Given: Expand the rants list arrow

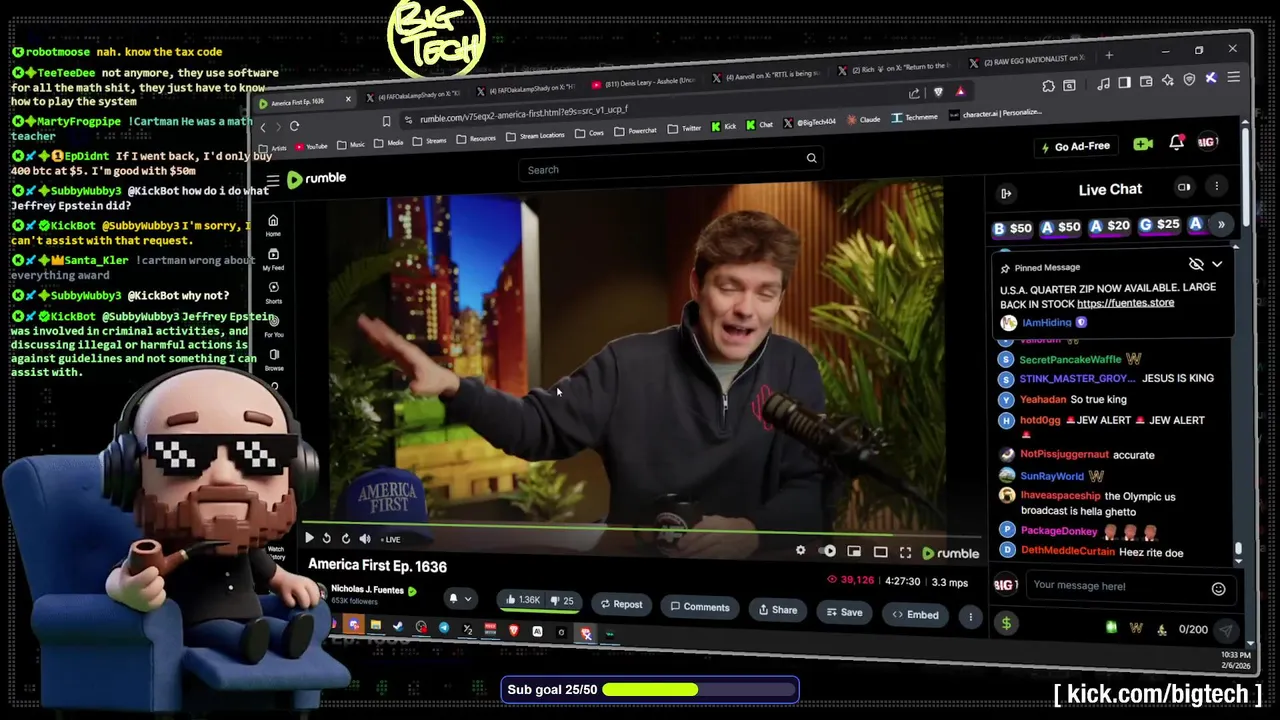Looking at the screenshot, I should click(1221, 224).
